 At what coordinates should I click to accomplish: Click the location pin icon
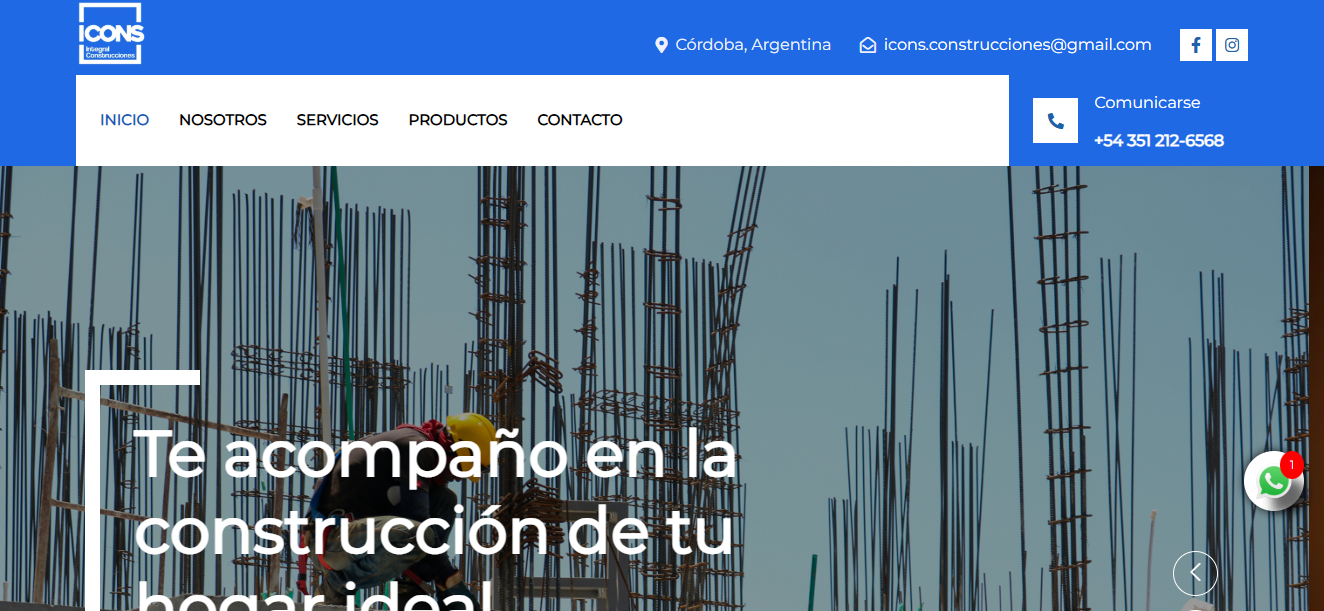tap(661, 45)
